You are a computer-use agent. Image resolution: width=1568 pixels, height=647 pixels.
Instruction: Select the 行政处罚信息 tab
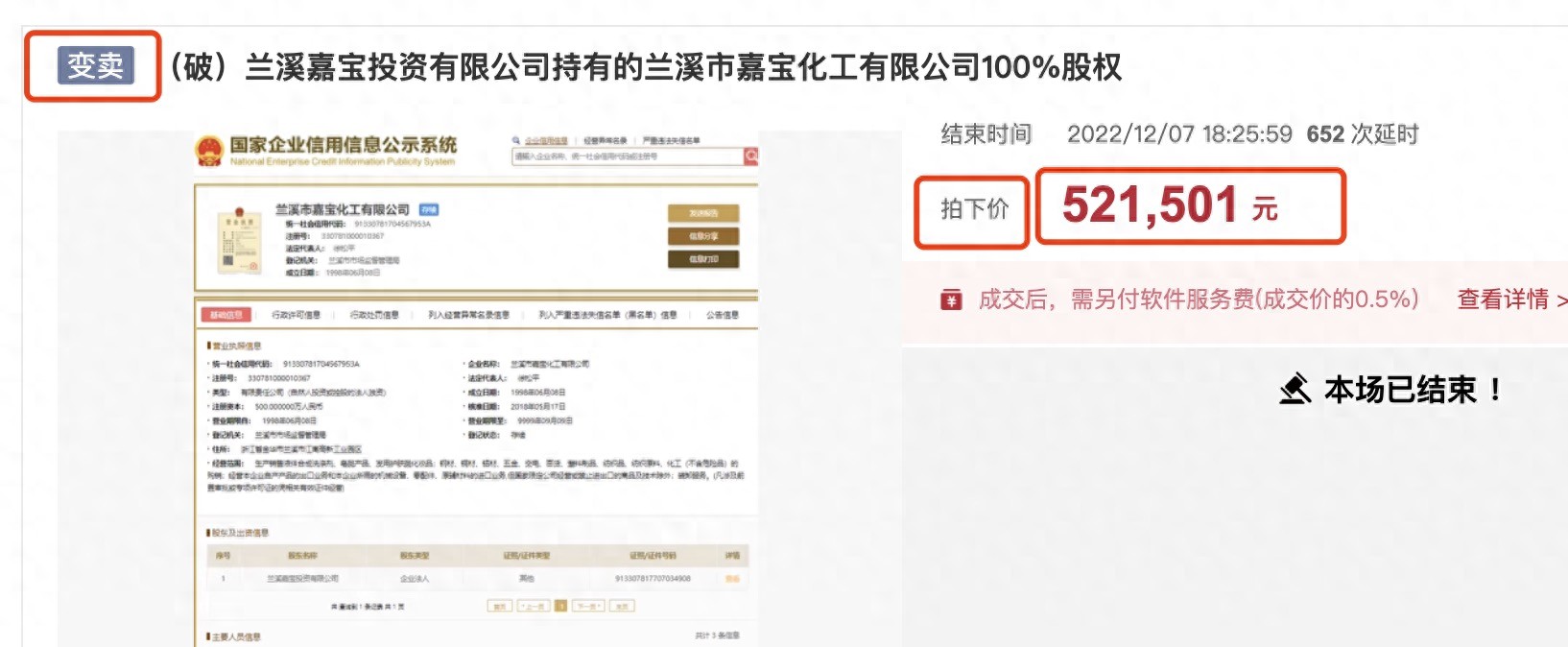coord(373,315)
